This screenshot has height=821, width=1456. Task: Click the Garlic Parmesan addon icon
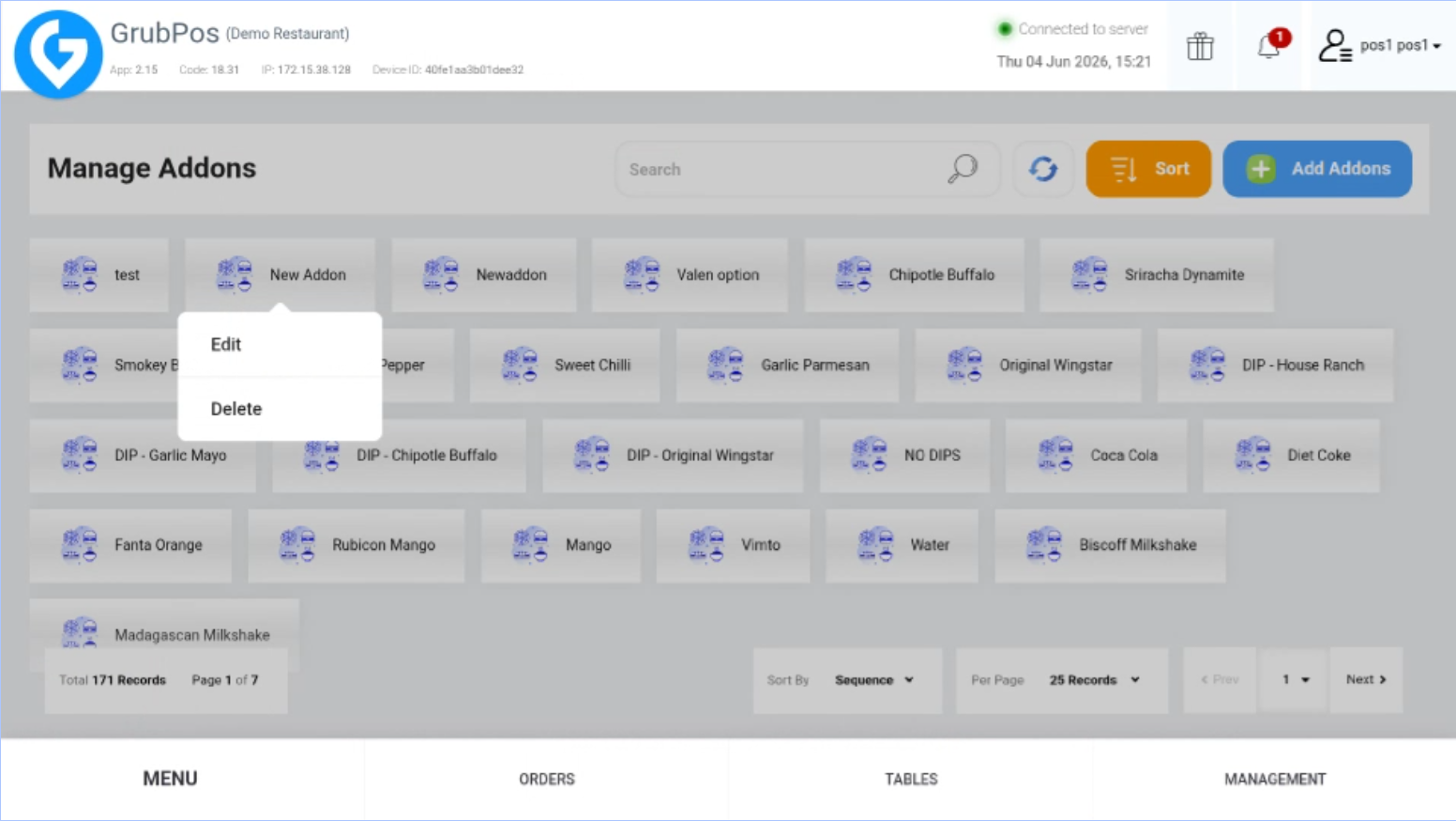[726, 365]
